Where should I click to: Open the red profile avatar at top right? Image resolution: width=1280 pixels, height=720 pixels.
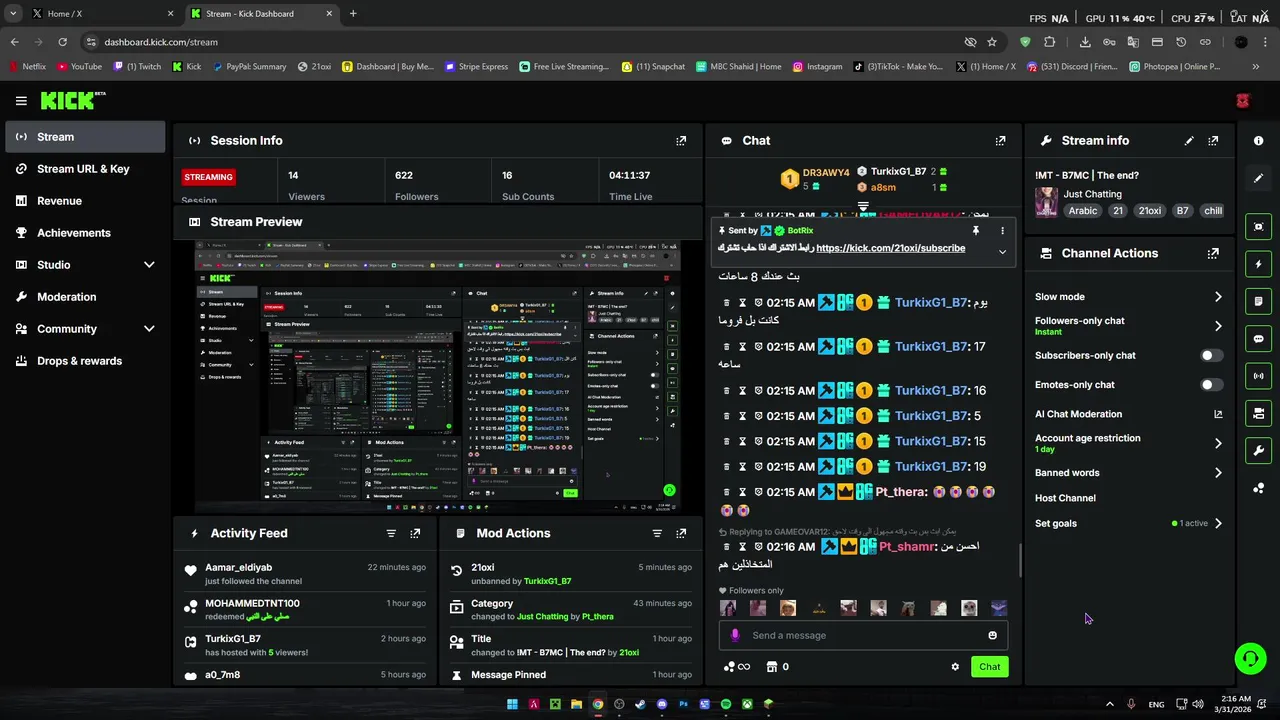pyautogui.click(x=1243, y=100)
